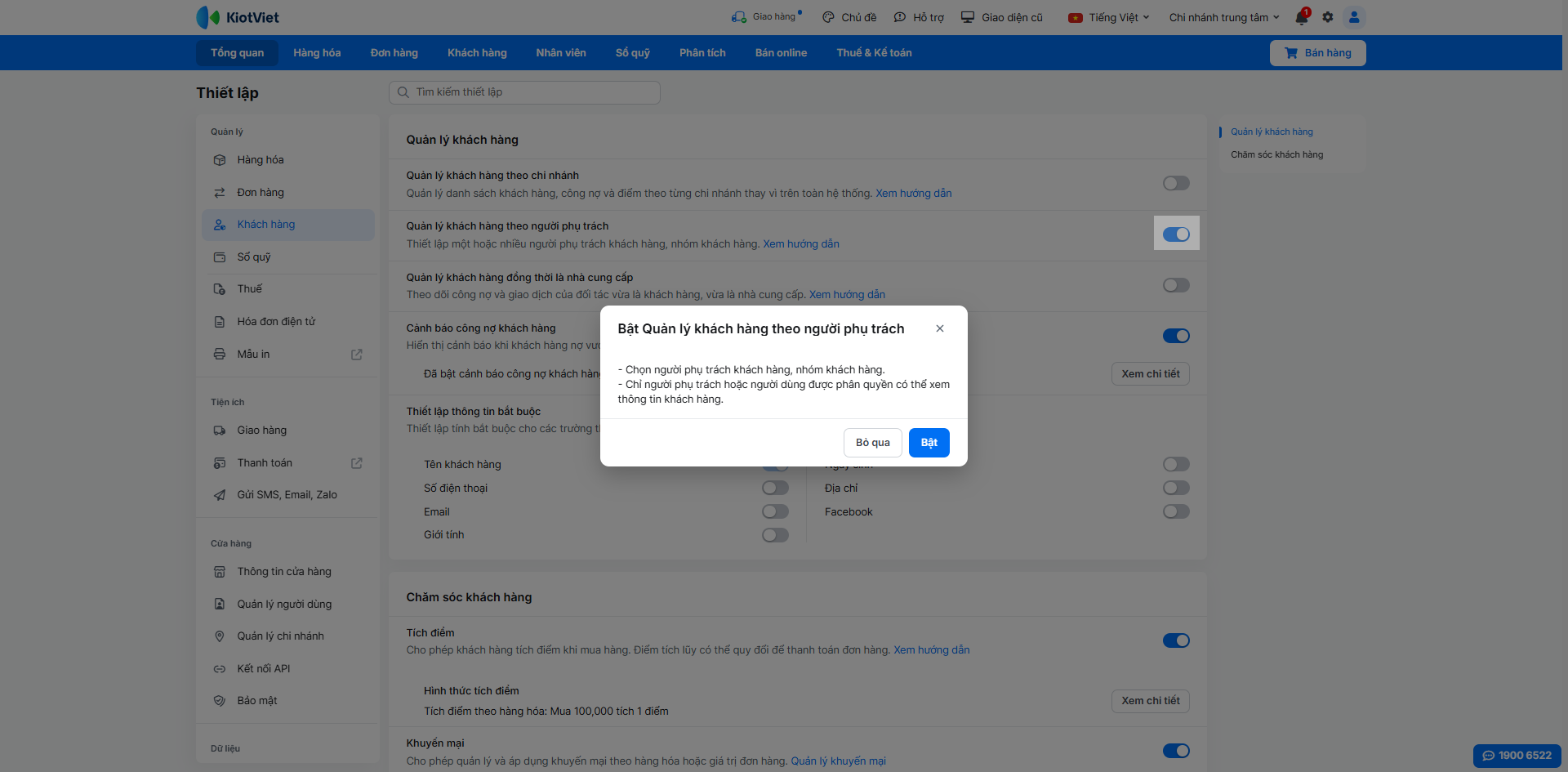This screenshot has height=772, width=1568.
Task: Close the dialog with the X icon
Action: point(940,328)
